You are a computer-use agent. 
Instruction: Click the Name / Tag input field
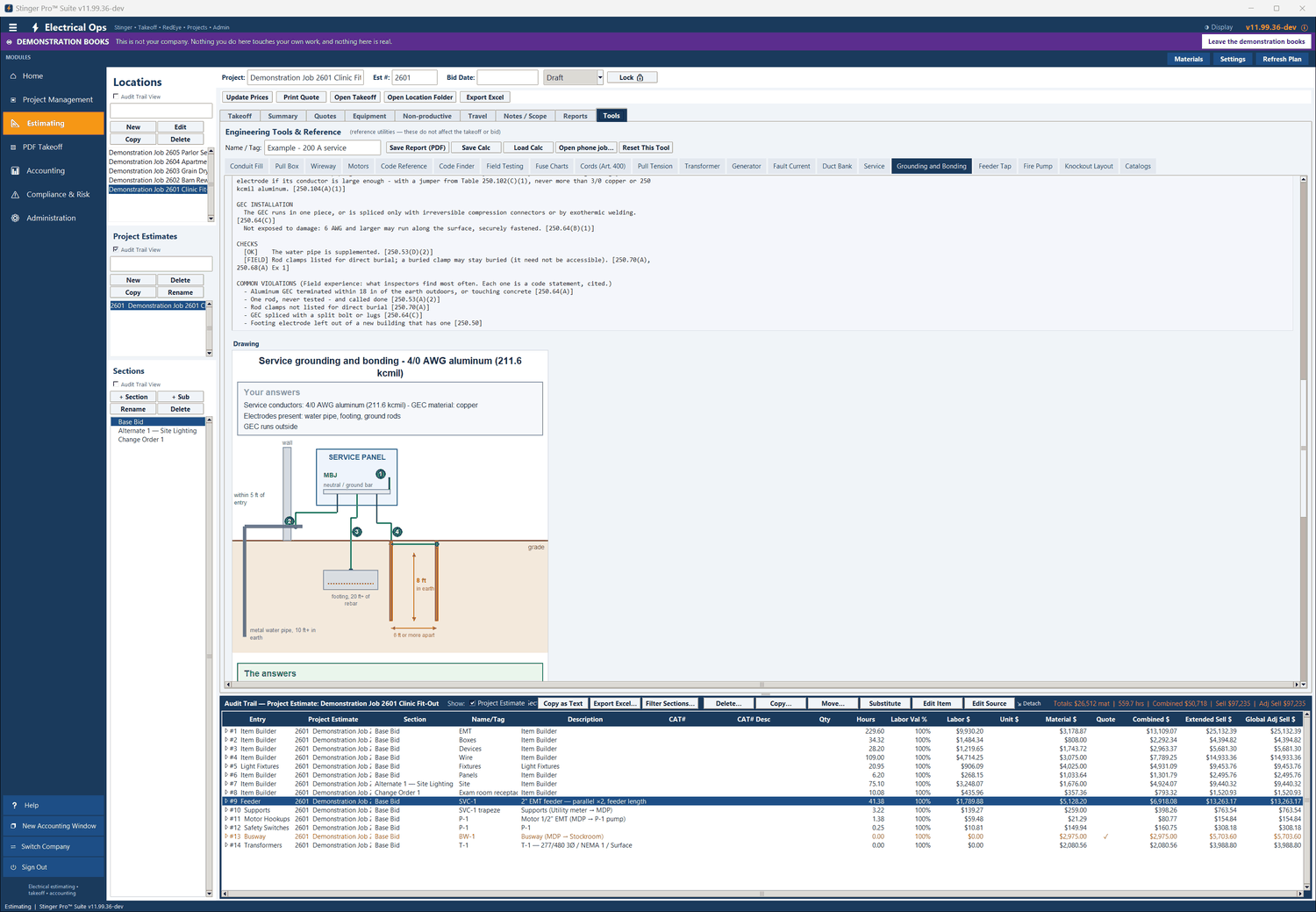[323, 147]
